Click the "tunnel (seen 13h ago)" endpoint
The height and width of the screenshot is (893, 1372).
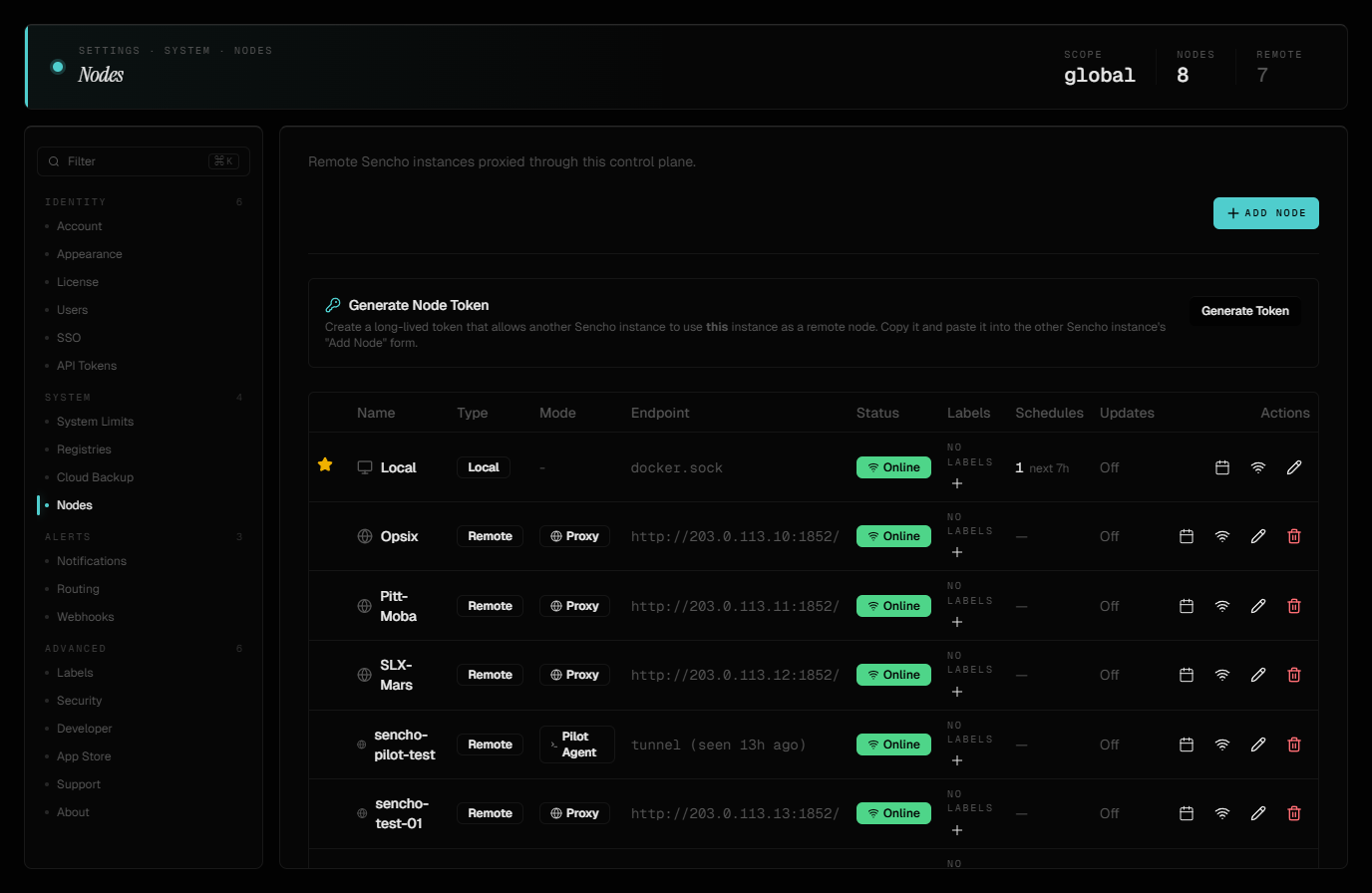pos(718,744)
